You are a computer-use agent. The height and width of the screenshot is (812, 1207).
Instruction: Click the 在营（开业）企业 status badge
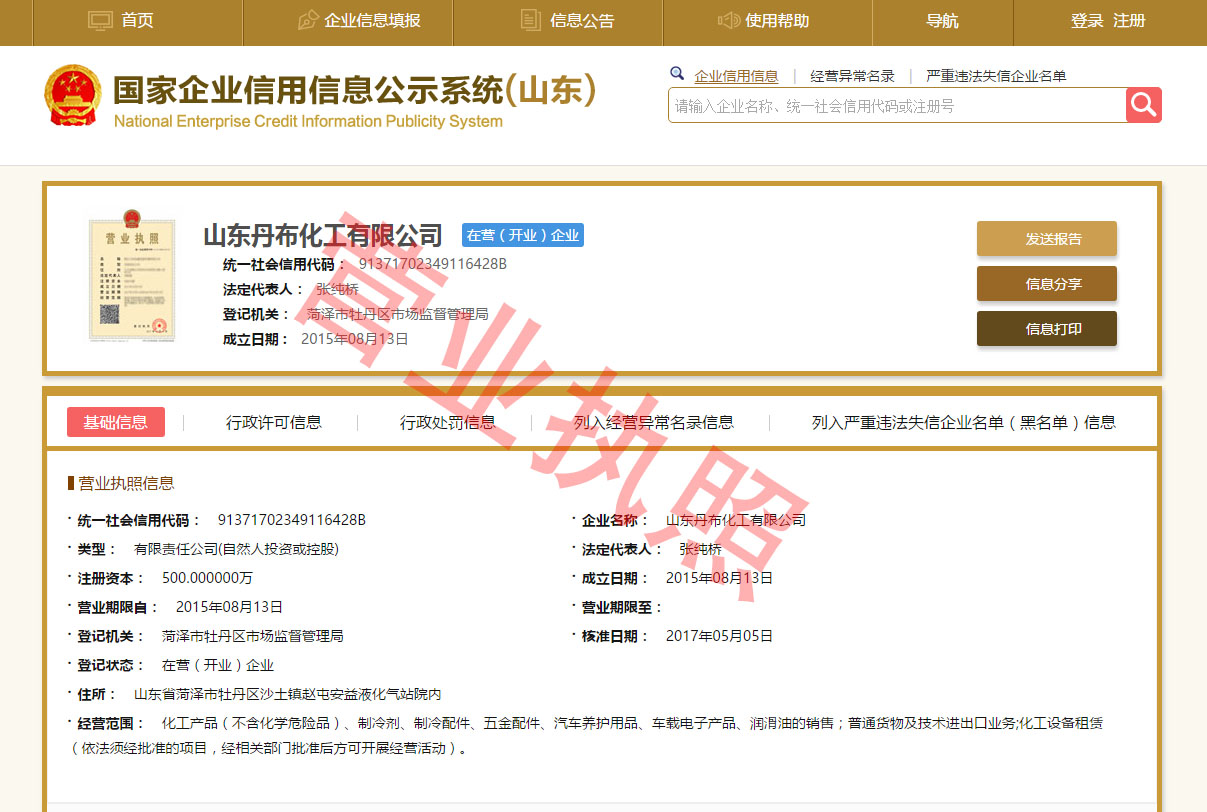pyautogui.click(x=523, y=235)
